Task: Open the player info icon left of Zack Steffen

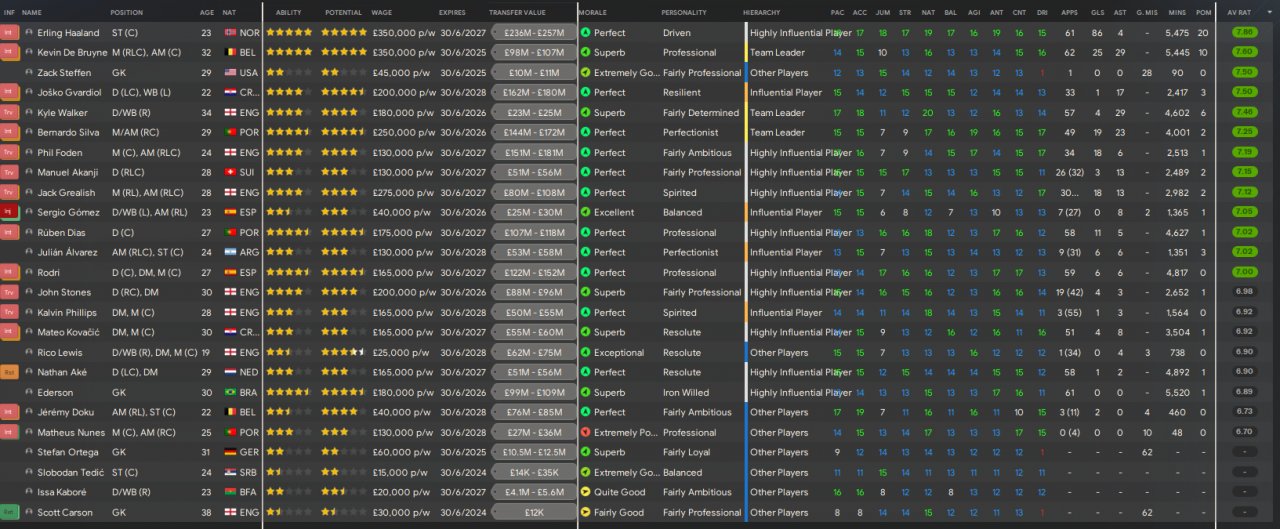Action: pos(28,73)
